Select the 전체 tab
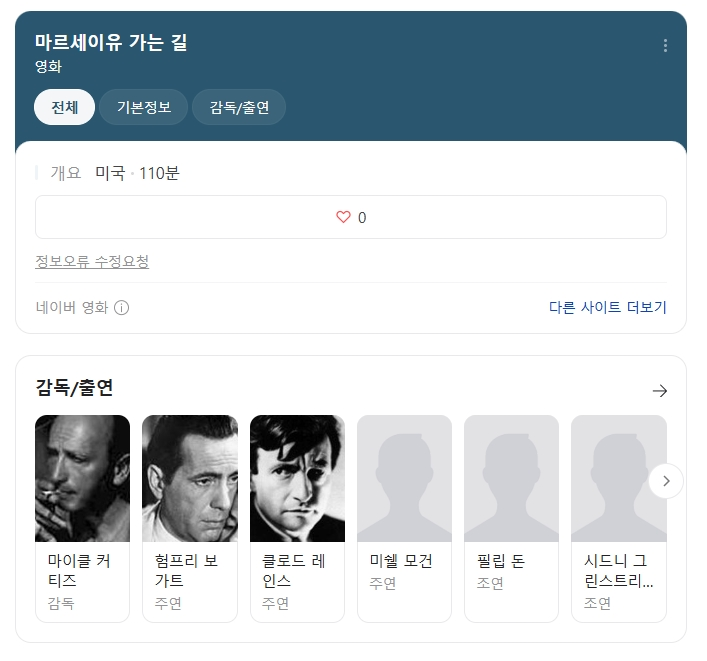This screenshot has width=707, height=661. [64, 107]
